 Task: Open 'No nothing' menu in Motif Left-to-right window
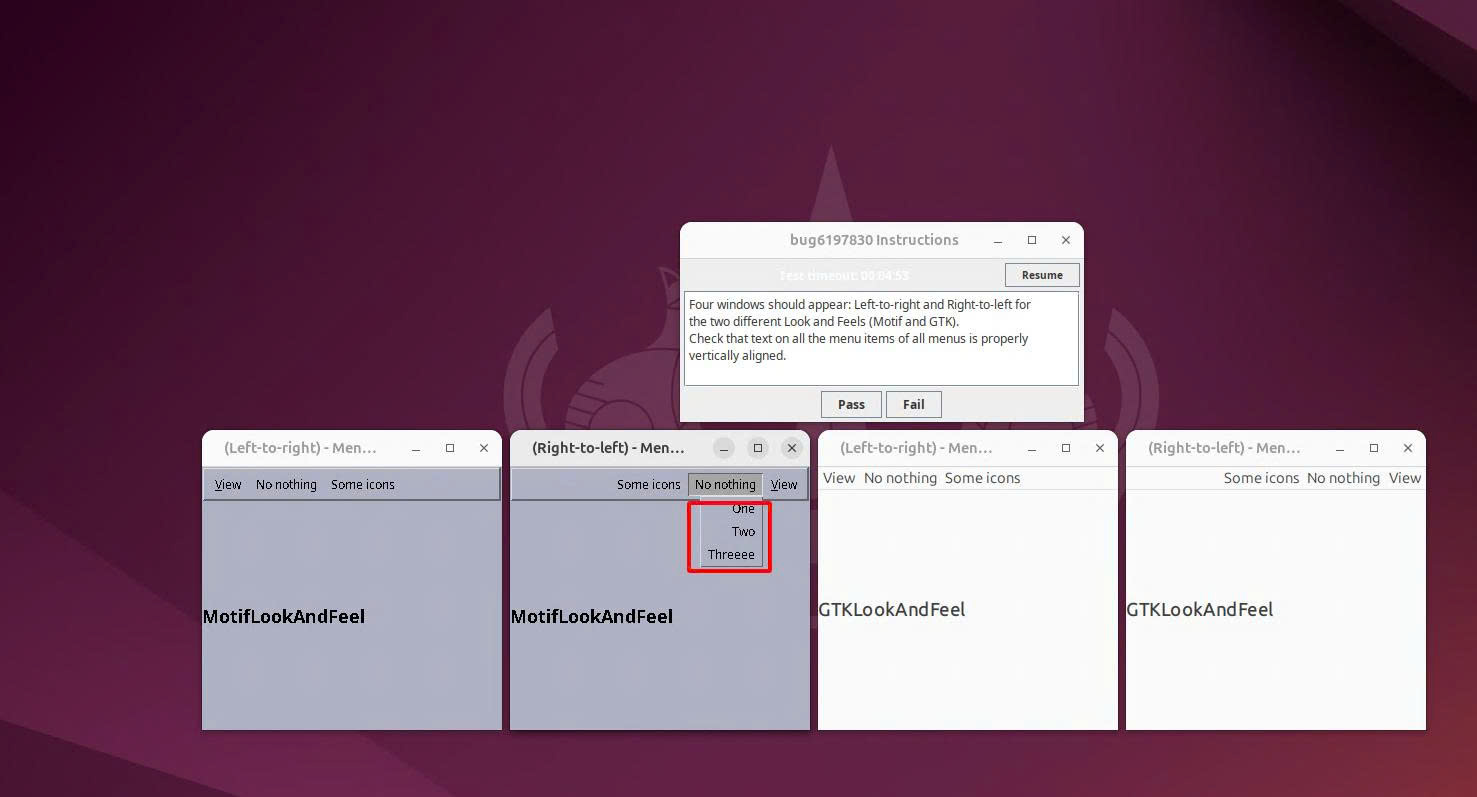tap(286, 485)
